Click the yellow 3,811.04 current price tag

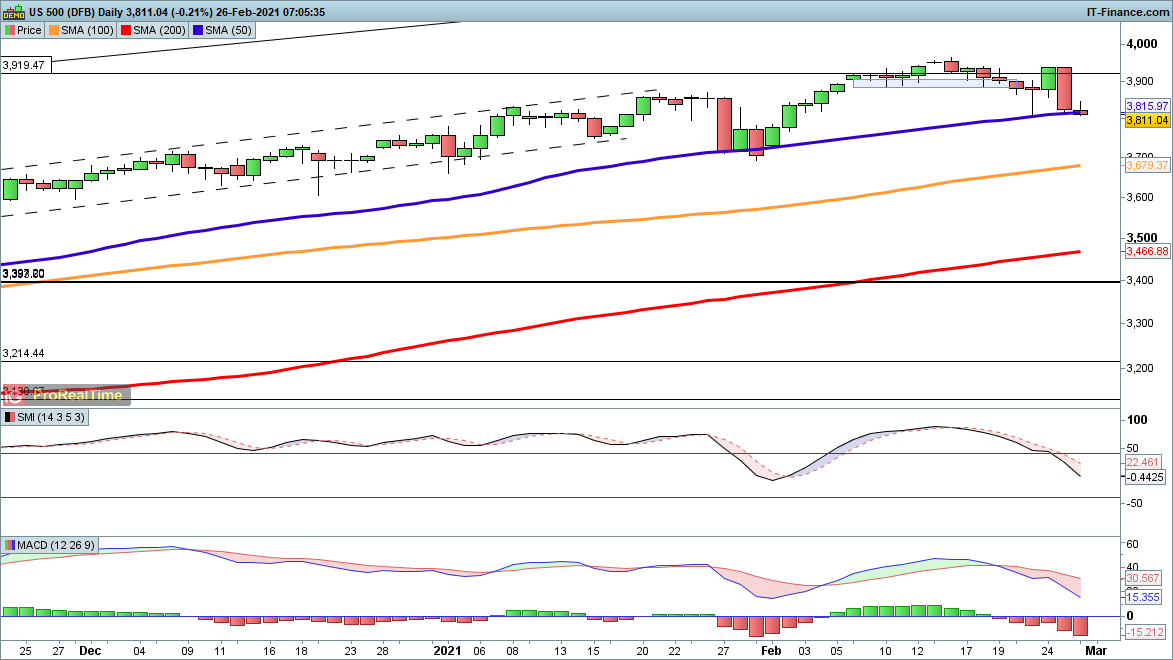tap(1147, 120)
